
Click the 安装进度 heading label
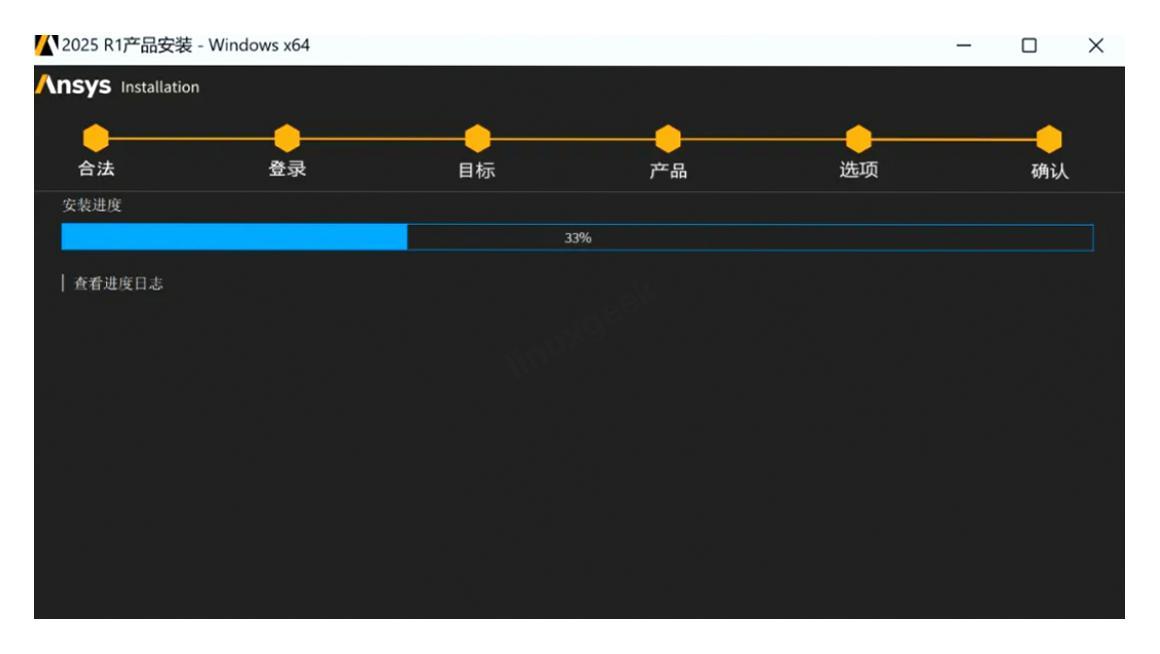92,205
